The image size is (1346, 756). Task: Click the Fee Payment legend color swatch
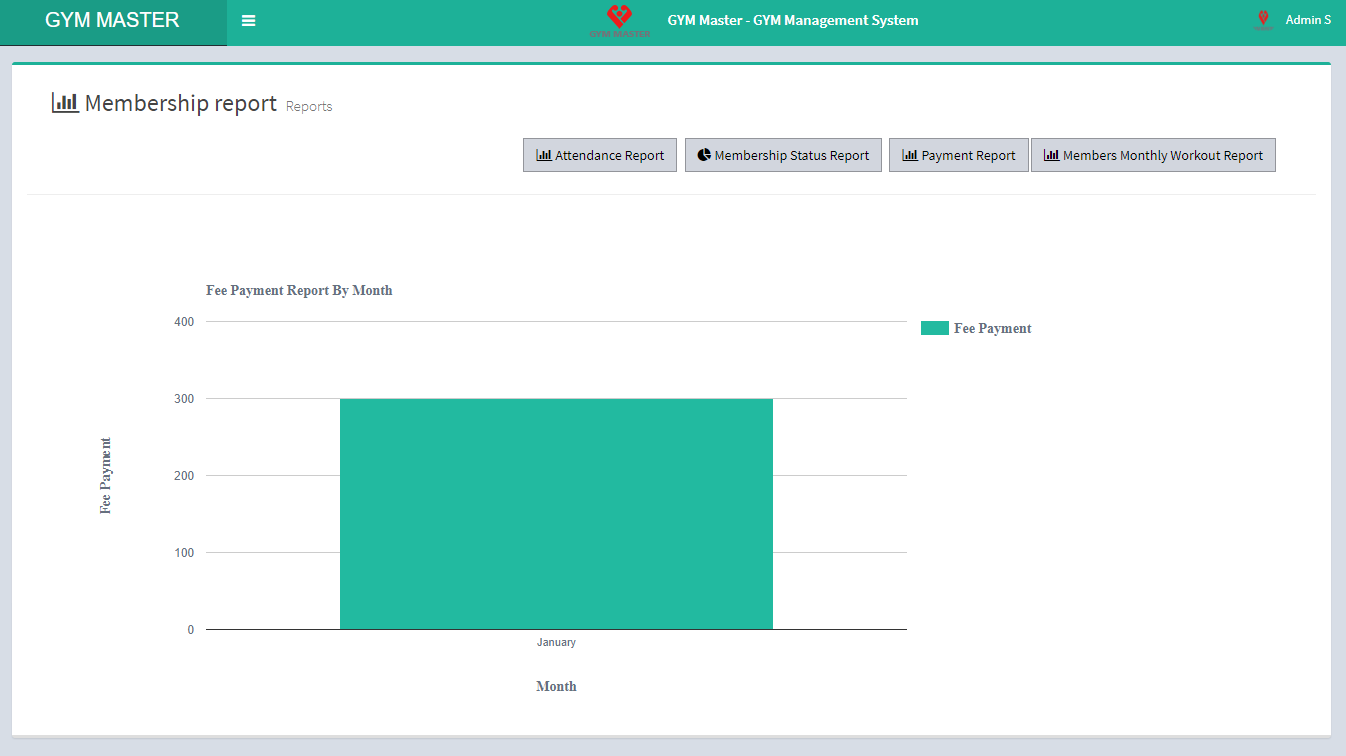click(x=934, y=328)
